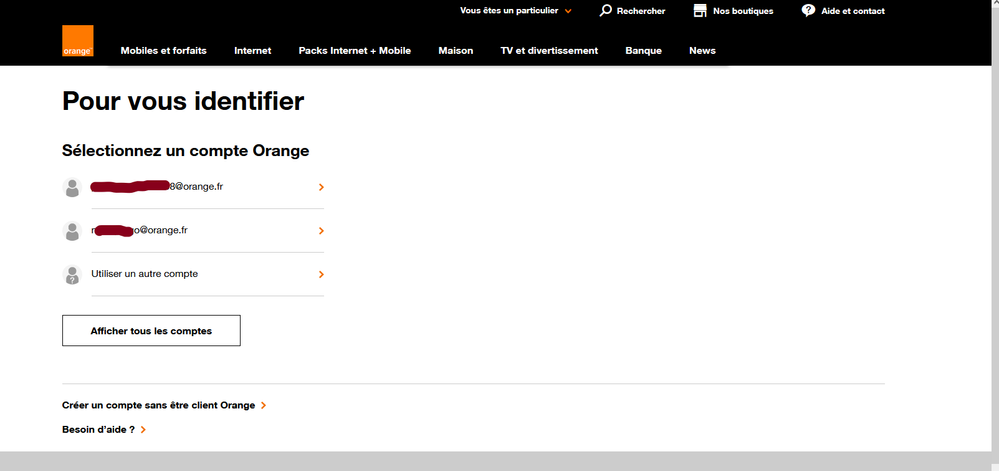Open Aide et contact
Viewport: 999px width, 471px height.
pos(852,11)
